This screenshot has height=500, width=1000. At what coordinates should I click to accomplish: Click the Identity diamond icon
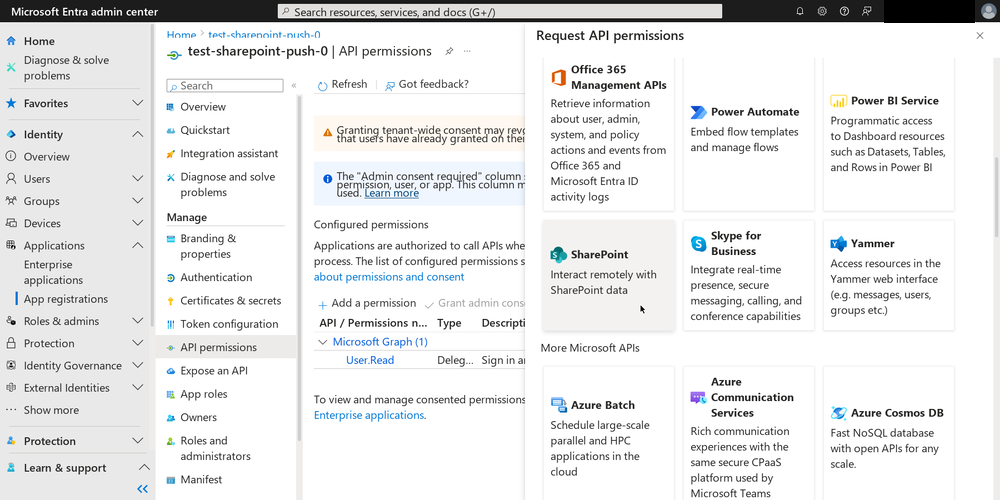coord(11,135)
